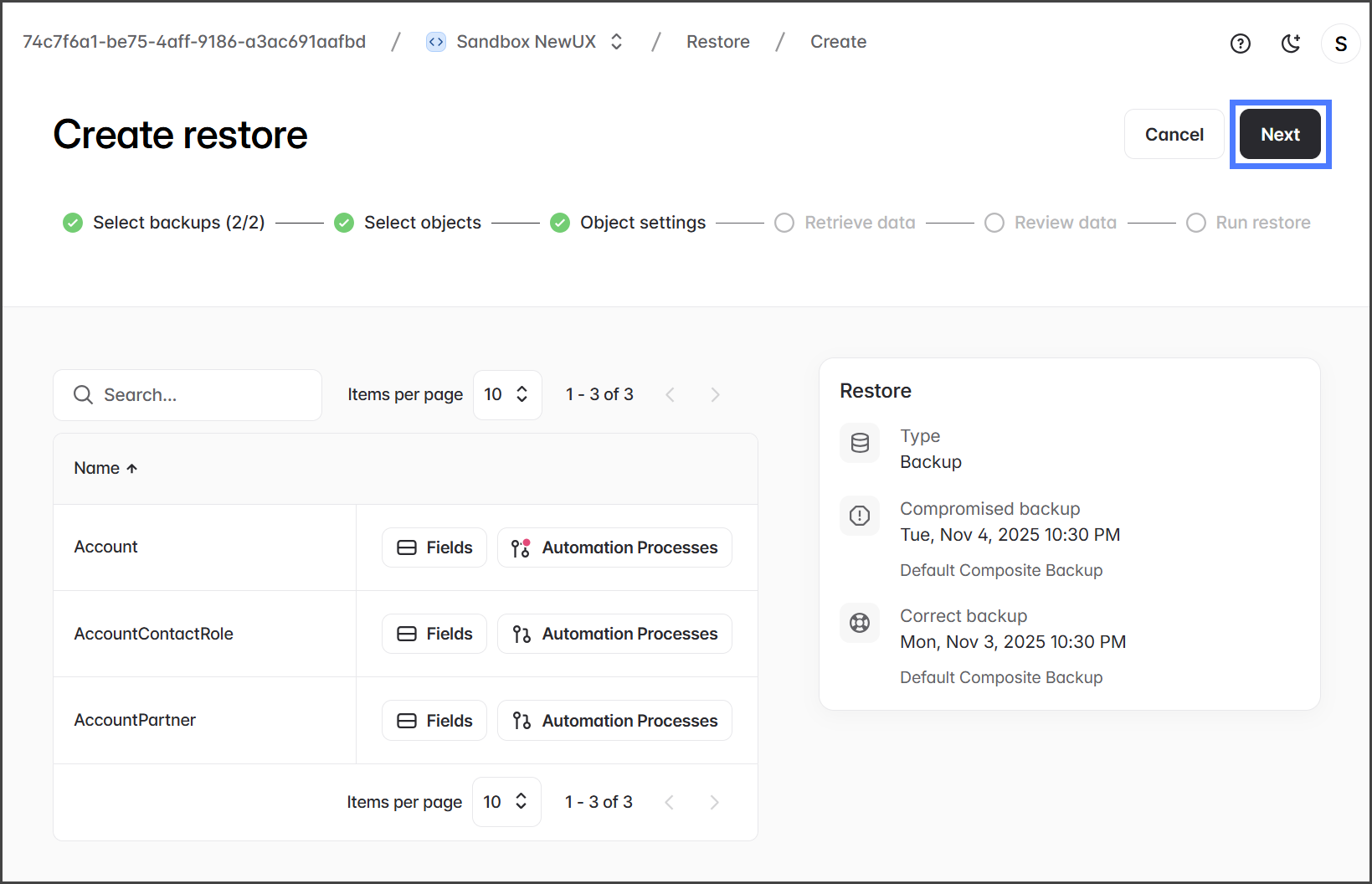Image resolution: width=1372 pixels, height=884 pixels.
Task: Open the help question mark icon
Action: 1240,44
